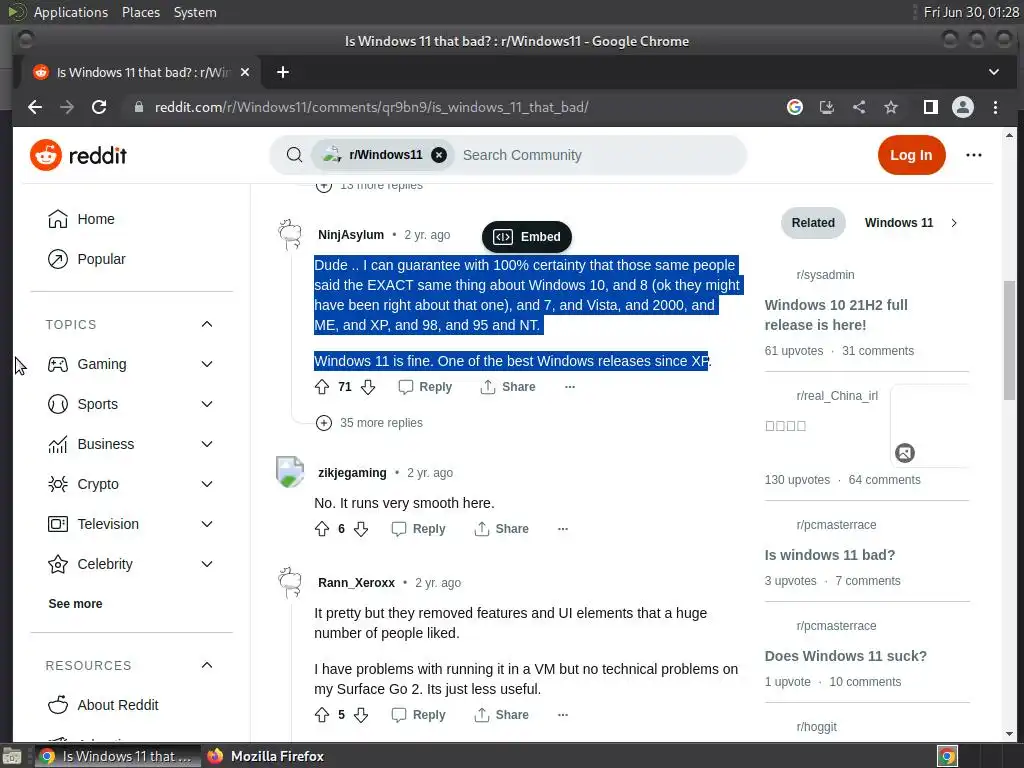Open Windows 10 21H2 full release post
The width and height of the screenshot is (1024, 768).
pyautogui.click(x=836, y=315)
